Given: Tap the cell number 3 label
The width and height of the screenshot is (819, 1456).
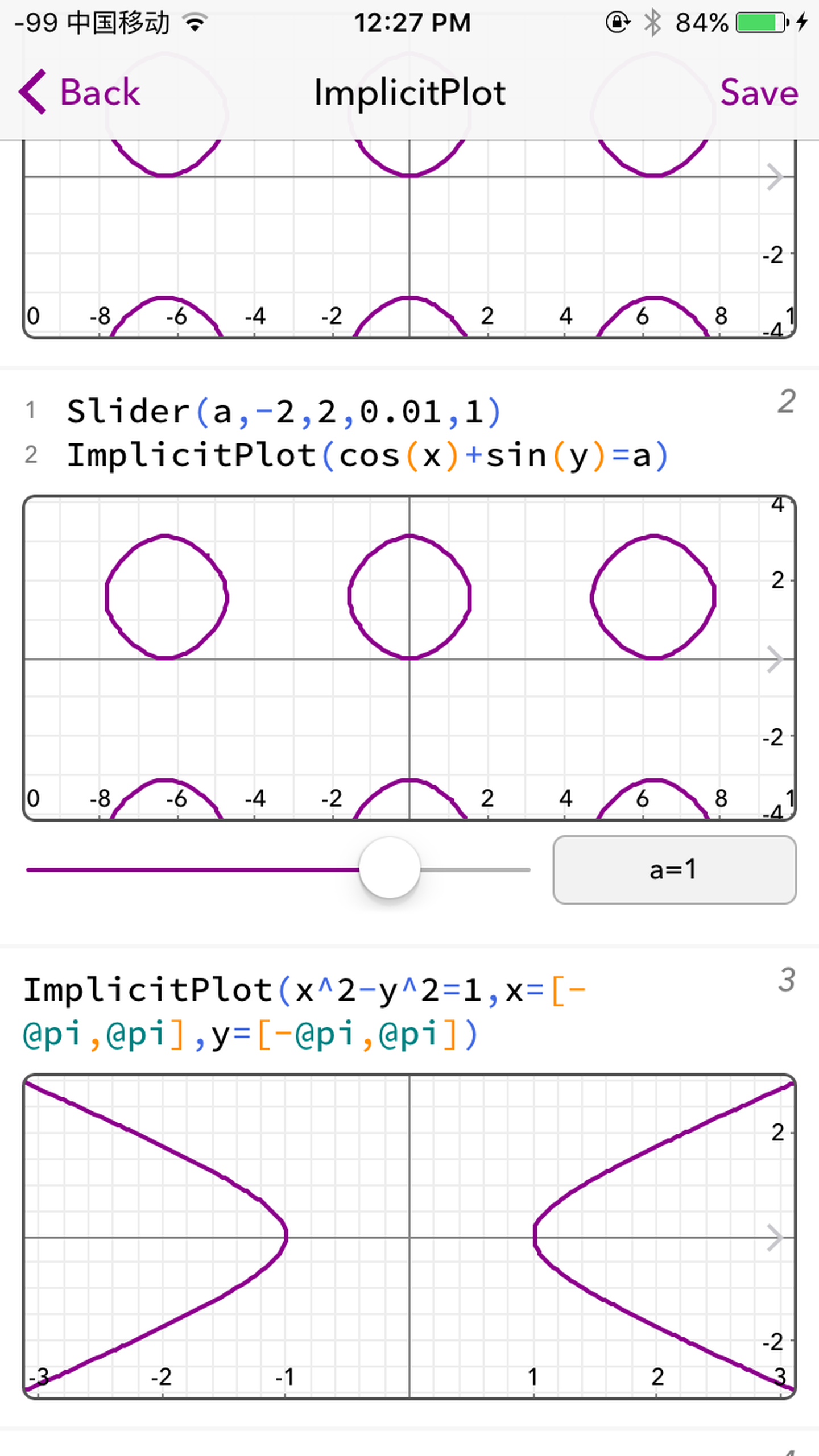Looking at the screenshot, I should click(787, 980).
